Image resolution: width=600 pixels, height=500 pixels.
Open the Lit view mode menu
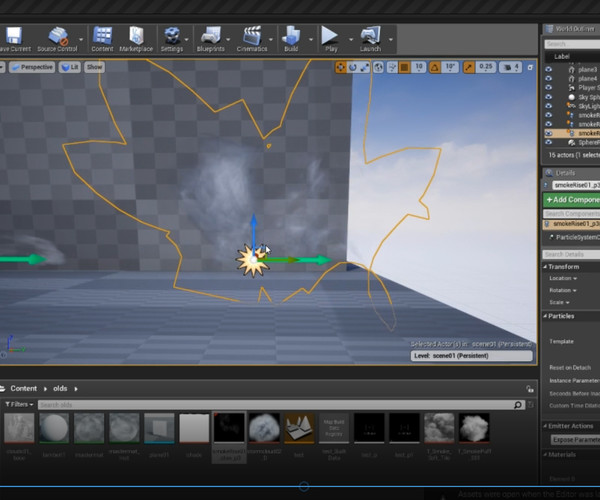70,67
